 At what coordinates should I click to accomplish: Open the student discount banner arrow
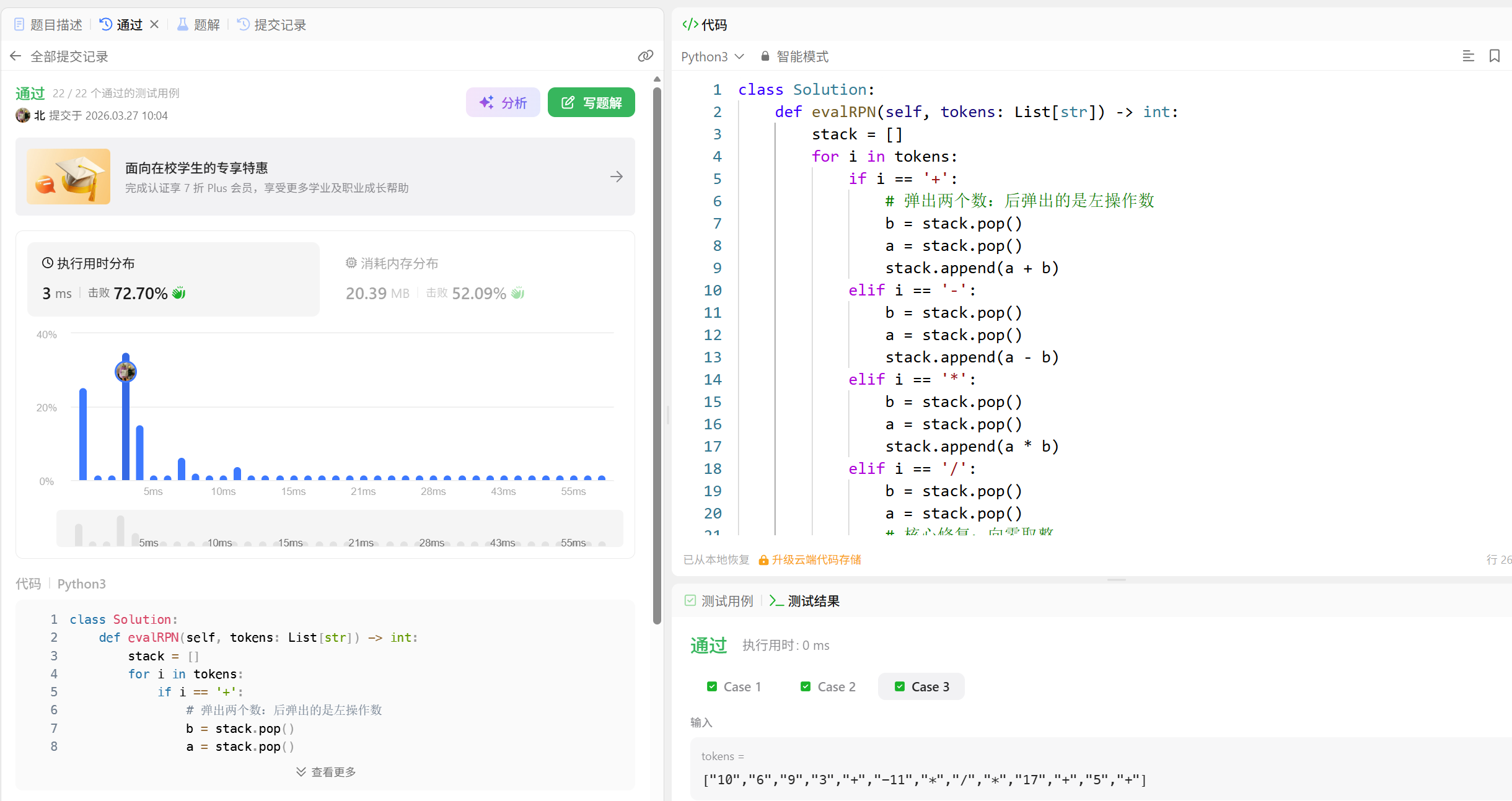point(616,177)
